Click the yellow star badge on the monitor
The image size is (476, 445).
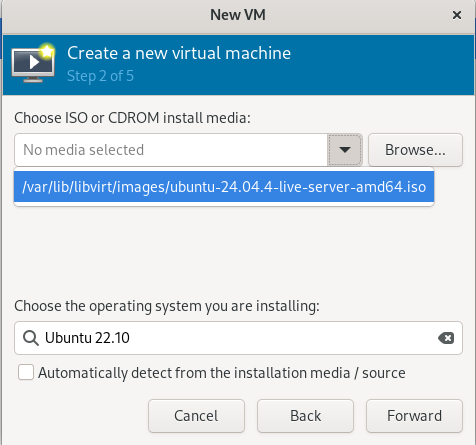click(x=47, y=51)
